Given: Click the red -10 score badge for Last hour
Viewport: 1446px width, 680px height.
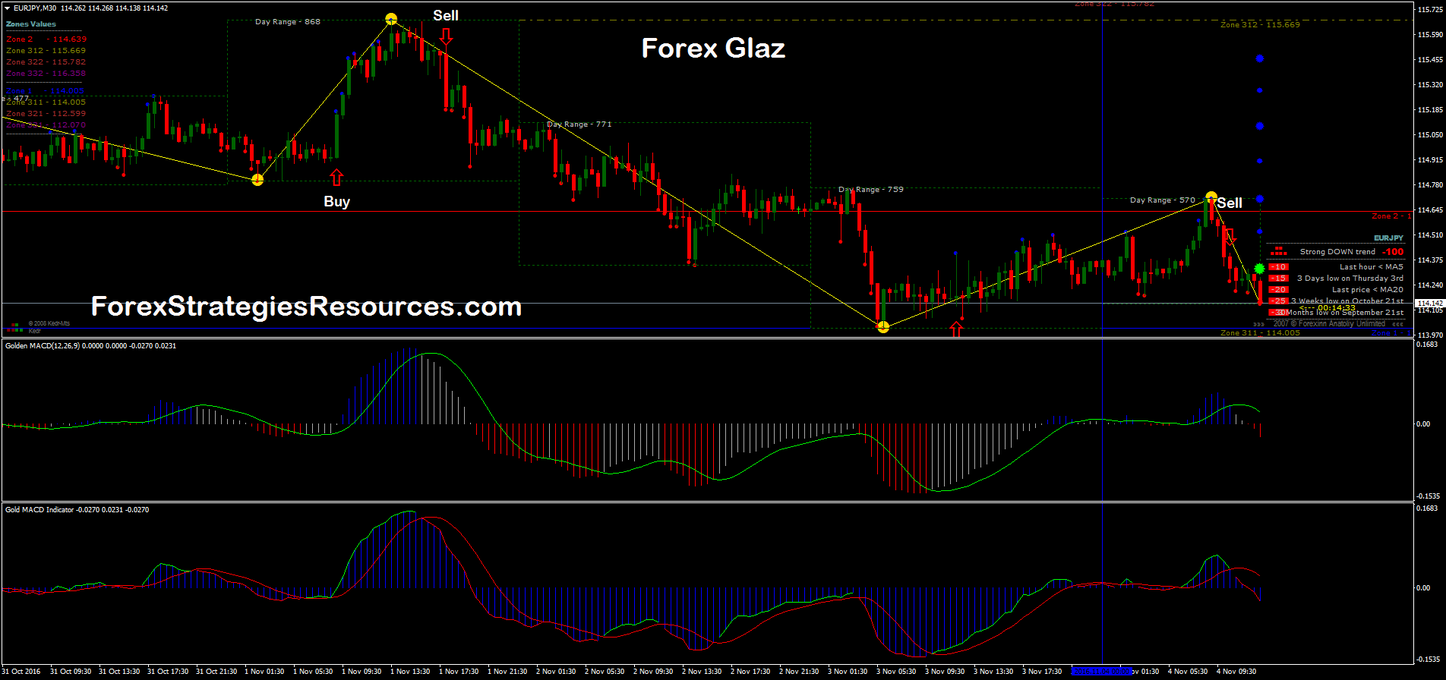Looking at the screenshot, I should click(1277, 266).
